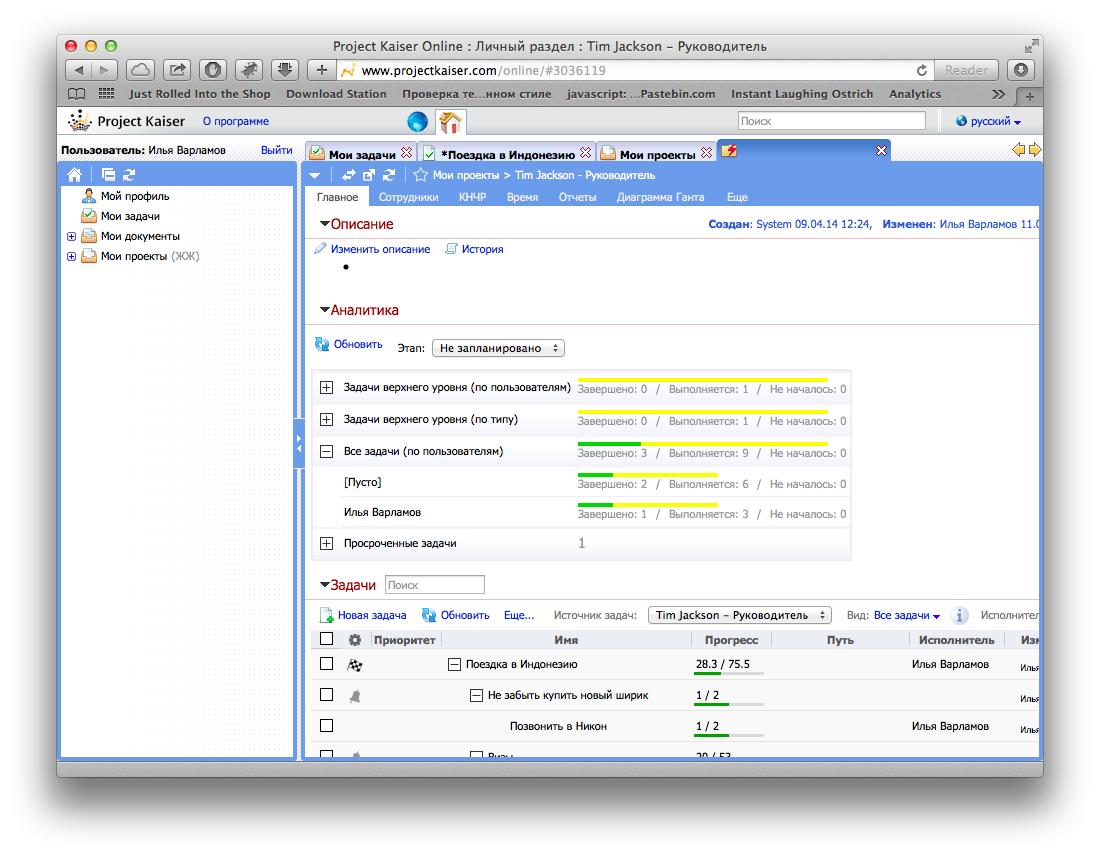Show the Safari bookmarks book icon
Image resolution: width=1100 pixels, height=856 pixels.
click(76, 94)
